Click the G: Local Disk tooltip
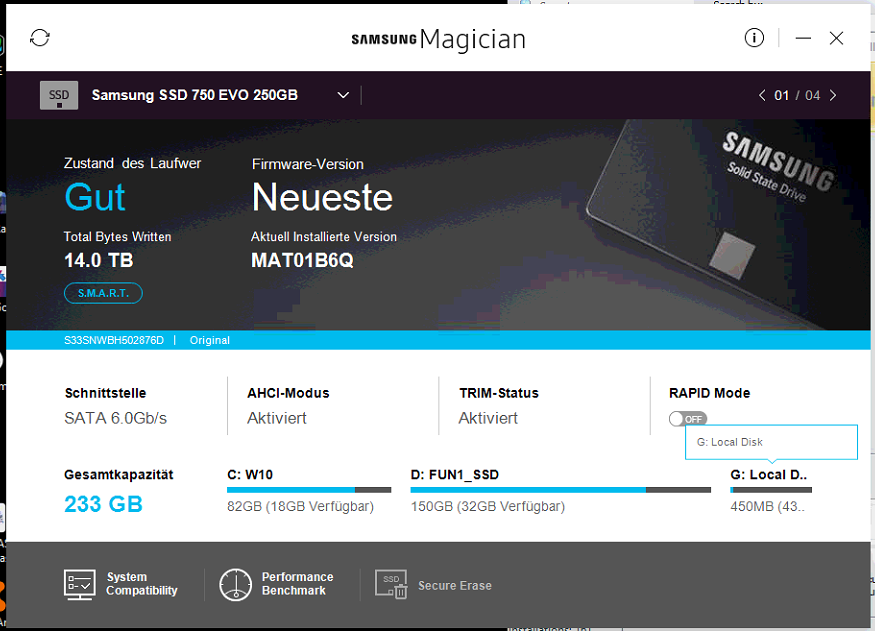 pos(771,442)
